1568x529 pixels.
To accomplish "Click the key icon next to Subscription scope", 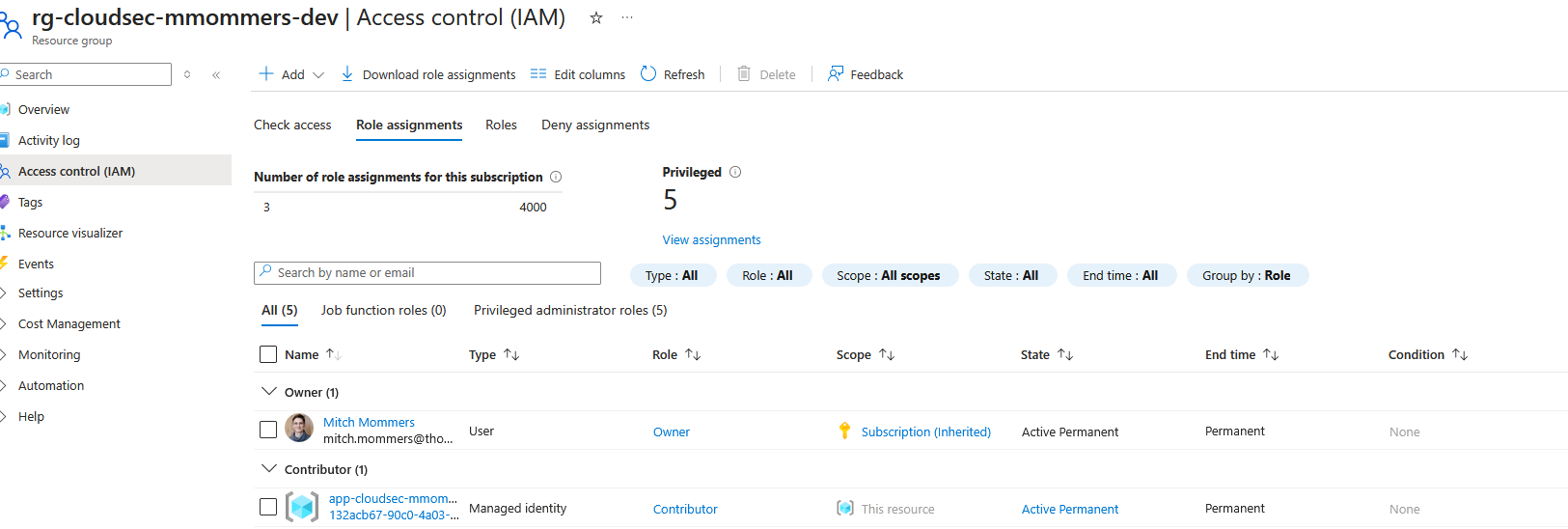I will tap(845, 431).
